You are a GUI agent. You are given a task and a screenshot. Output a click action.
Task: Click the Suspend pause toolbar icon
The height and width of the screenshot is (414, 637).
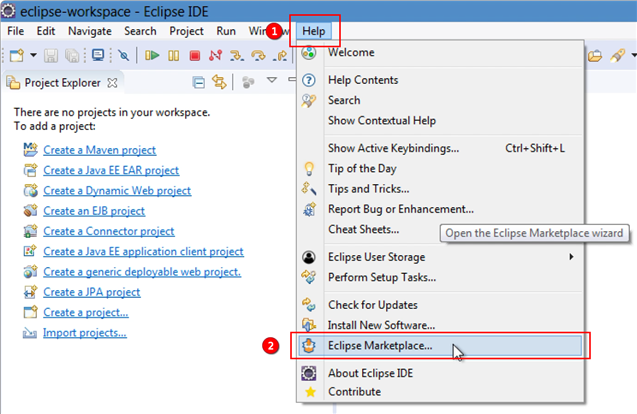point(173,55)
